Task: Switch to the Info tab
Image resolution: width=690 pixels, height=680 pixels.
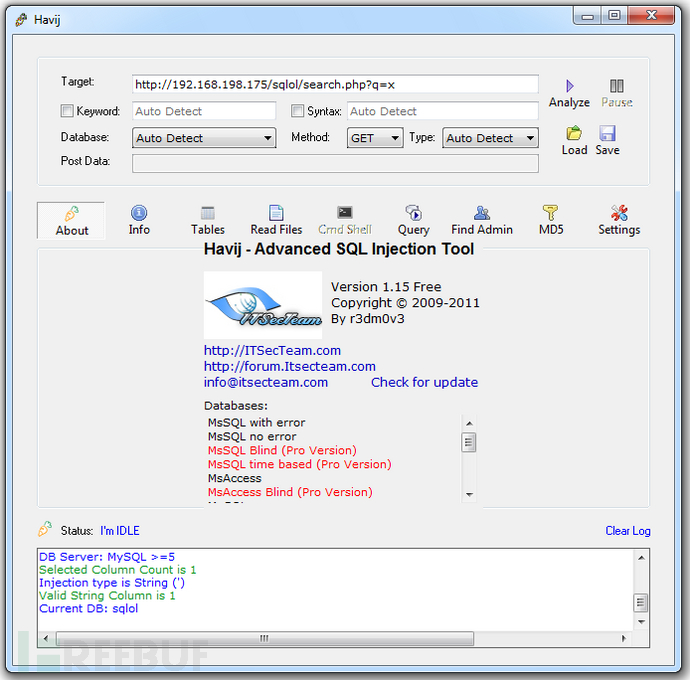Action: [139, 221]
